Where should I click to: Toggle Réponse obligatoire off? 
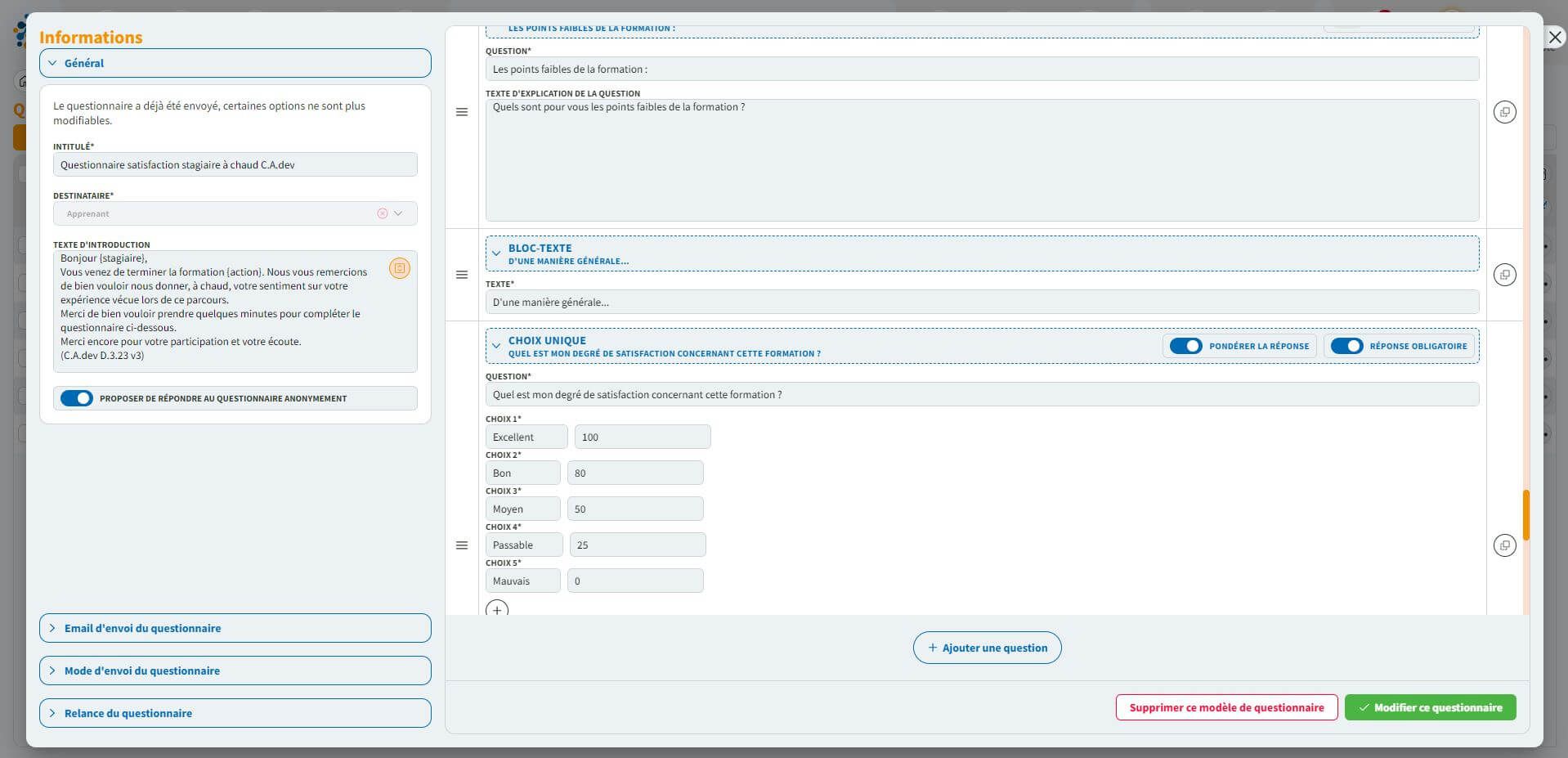click(1346, 346)
